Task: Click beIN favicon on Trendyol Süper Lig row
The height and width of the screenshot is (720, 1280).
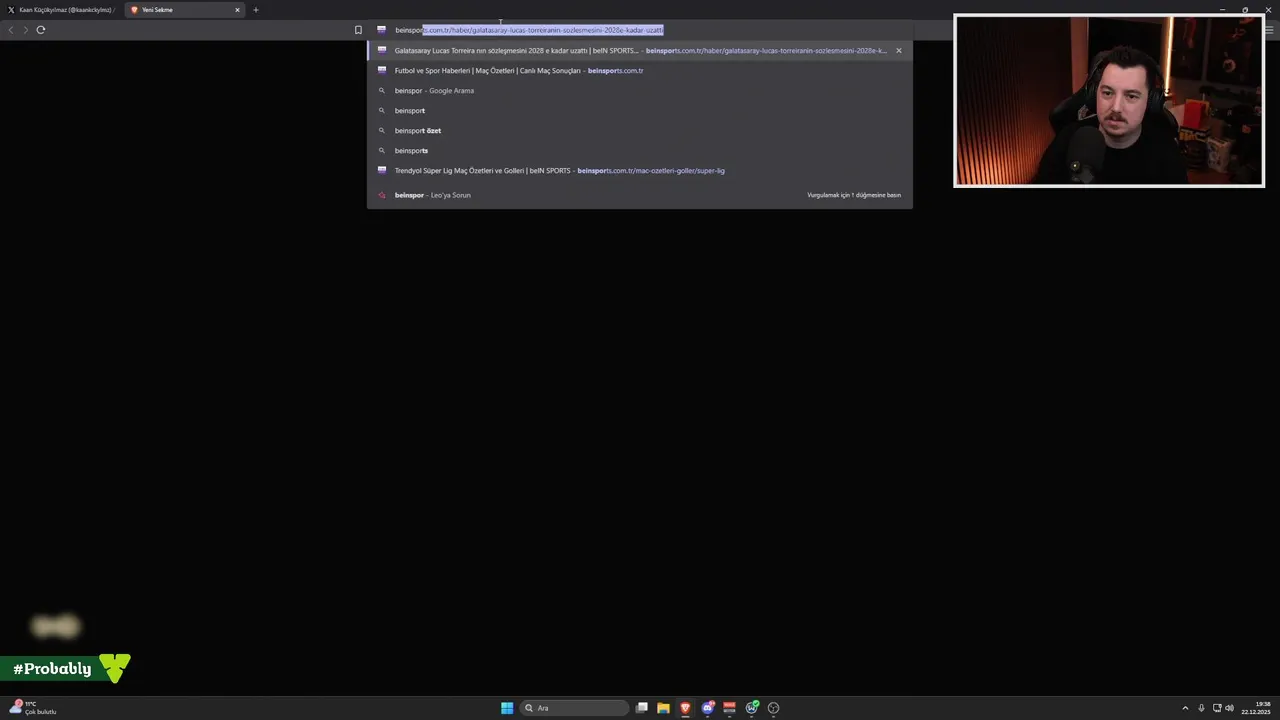Action: click(381, 170)
